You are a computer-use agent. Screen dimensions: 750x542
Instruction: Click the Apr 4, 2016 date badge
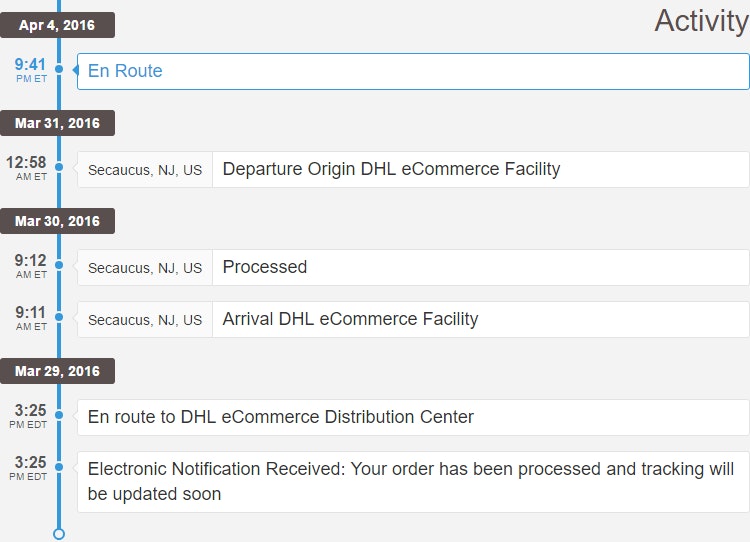pyautogui.click(x=57, y=25)
